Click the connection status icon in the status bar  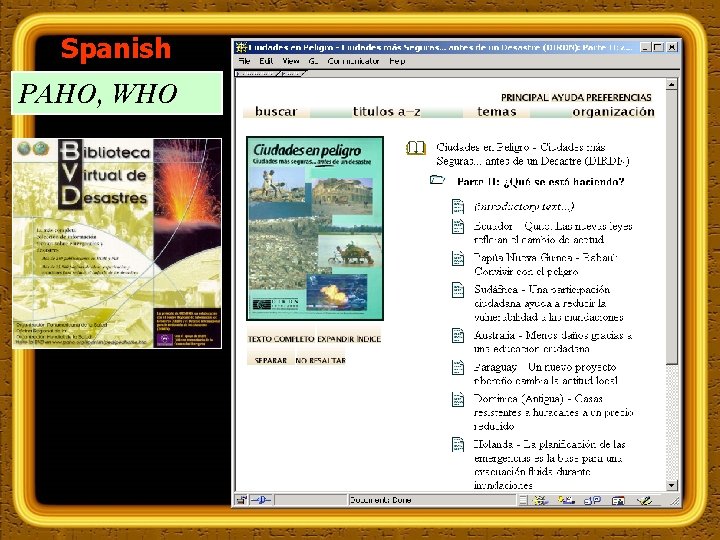(261, 500)
